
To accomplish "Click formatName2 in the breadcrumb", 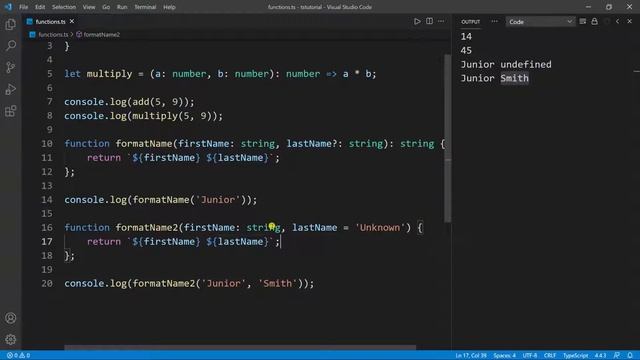I will (x=102, y=35).
